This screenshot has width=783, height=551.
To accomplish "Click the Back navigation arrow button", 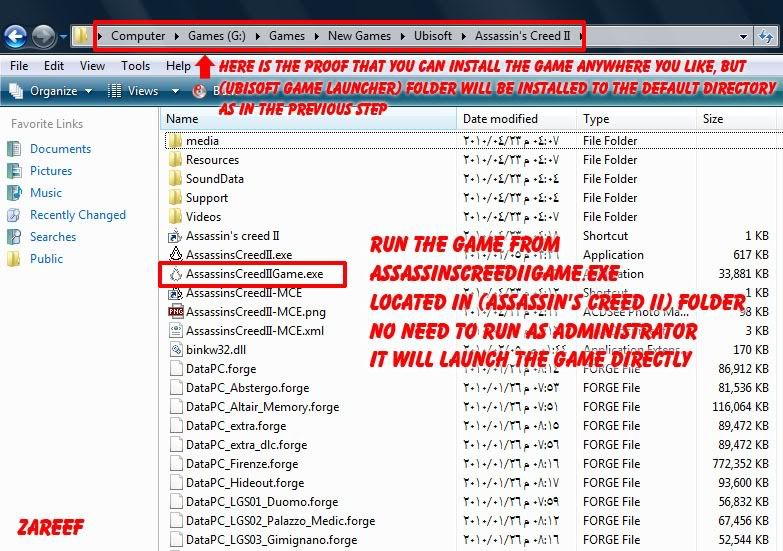I will 15,36.
